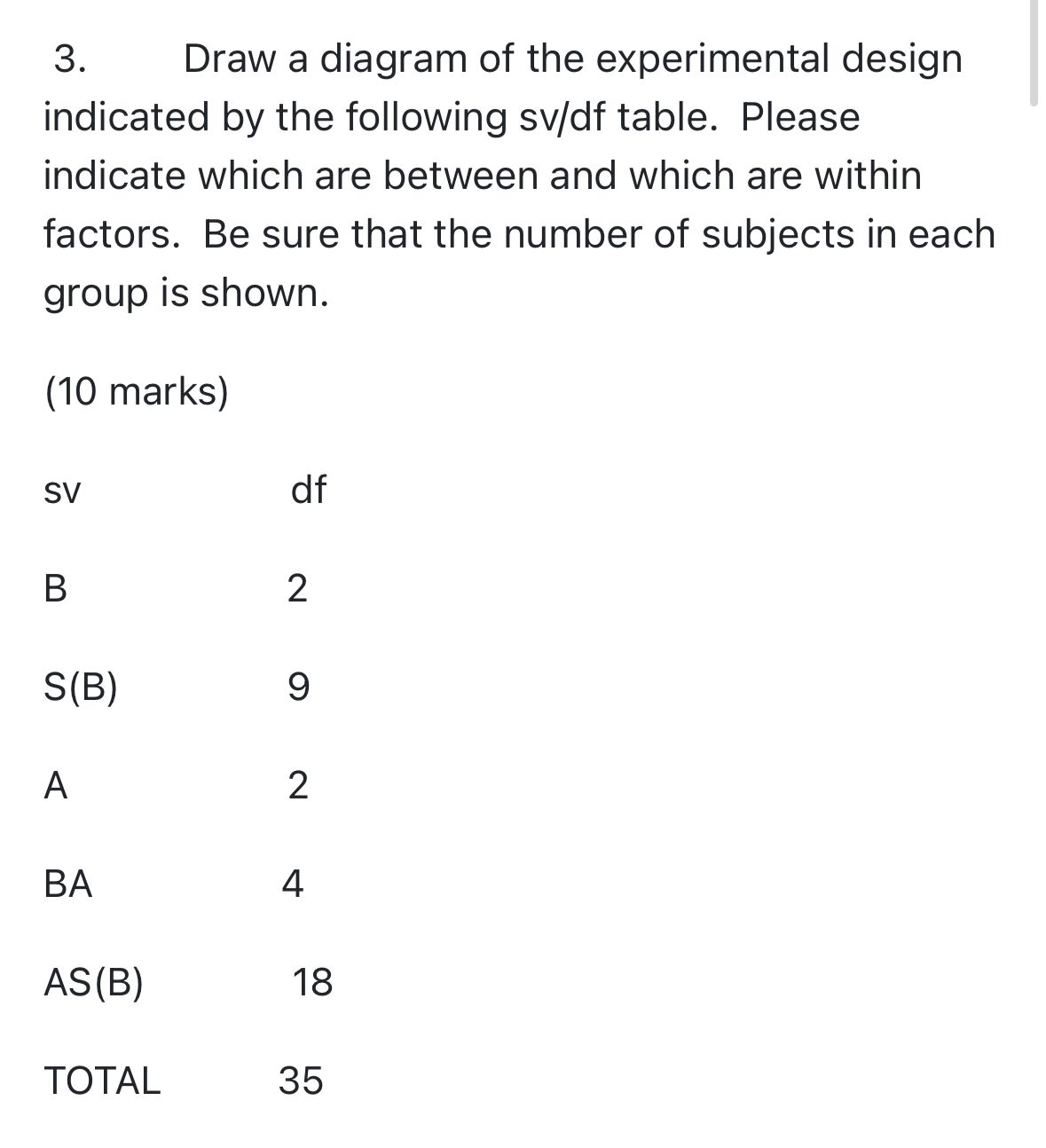Click the vertical scrollbar thumb at right

(x=1034, y=53)
